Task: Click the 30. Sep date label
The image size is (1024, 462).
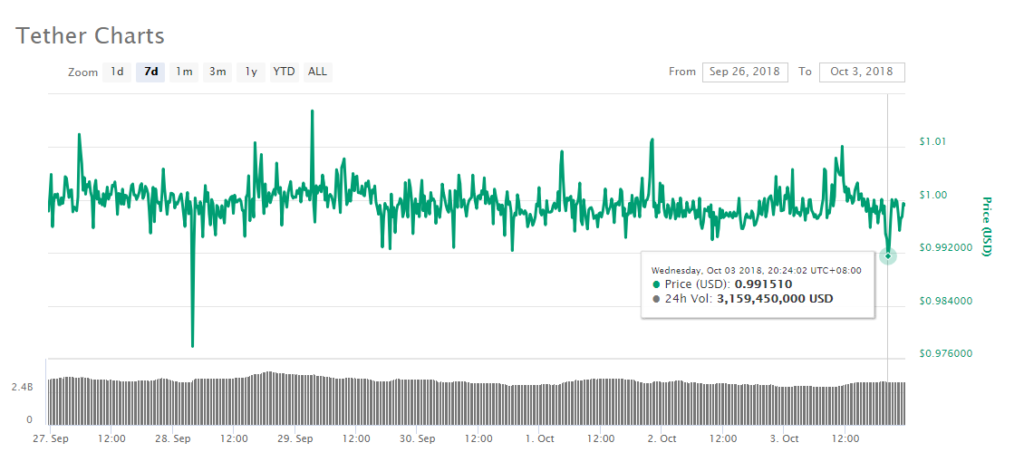Action: click(417, 438)
